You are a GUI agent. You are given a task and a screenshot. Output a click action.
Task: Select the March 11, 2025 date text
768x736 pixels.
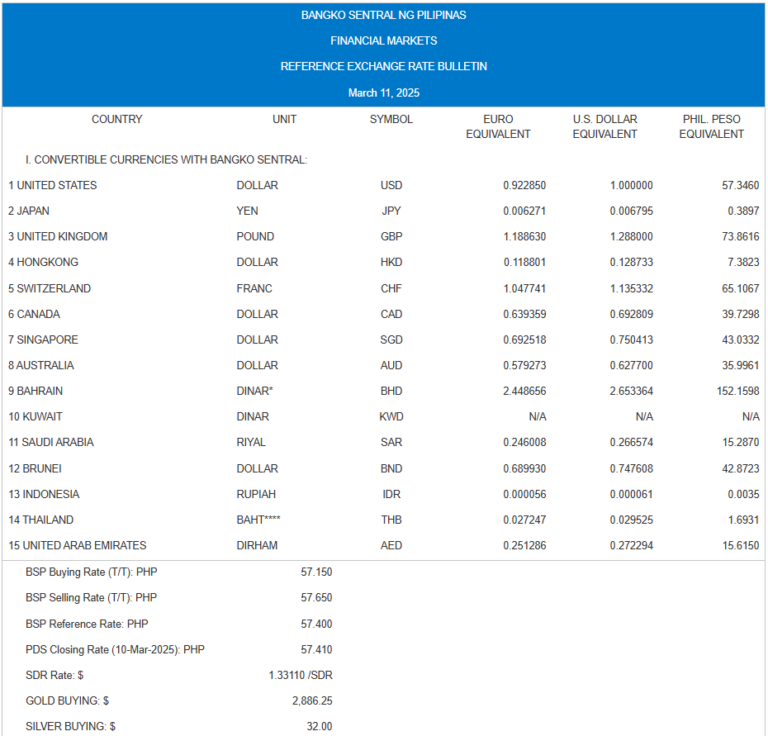384,93
